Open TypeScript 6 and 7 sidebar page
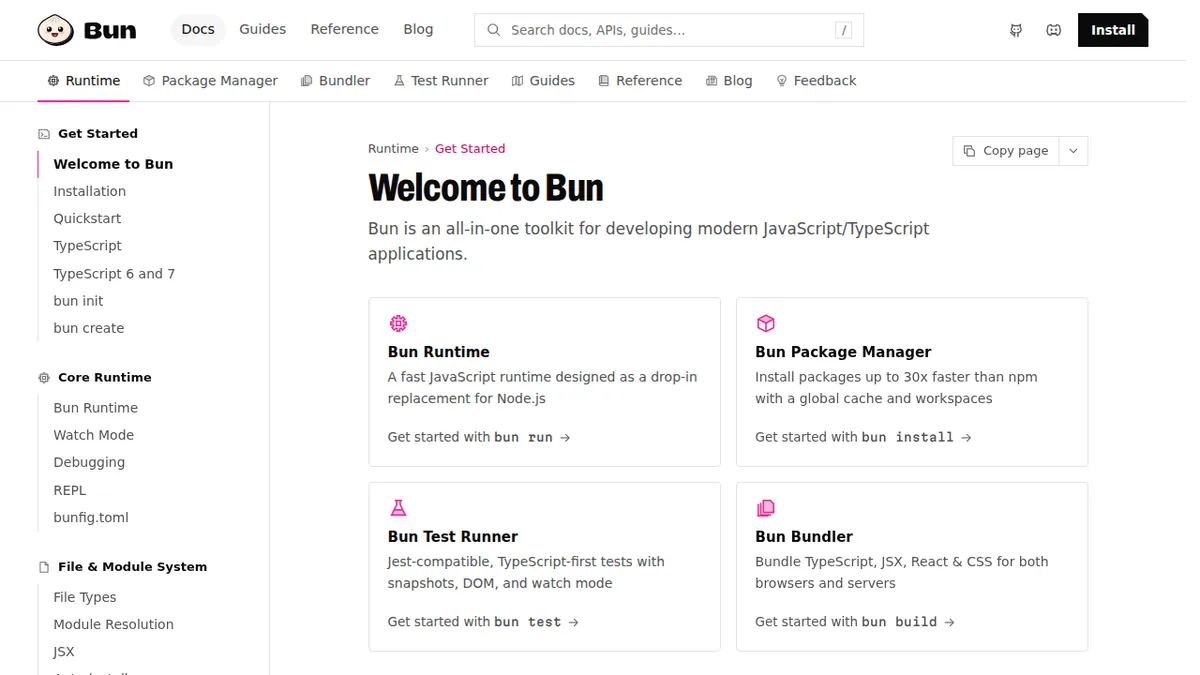Image resolution: width=1200 pixels, height=675 pixels. pos(114,274)
